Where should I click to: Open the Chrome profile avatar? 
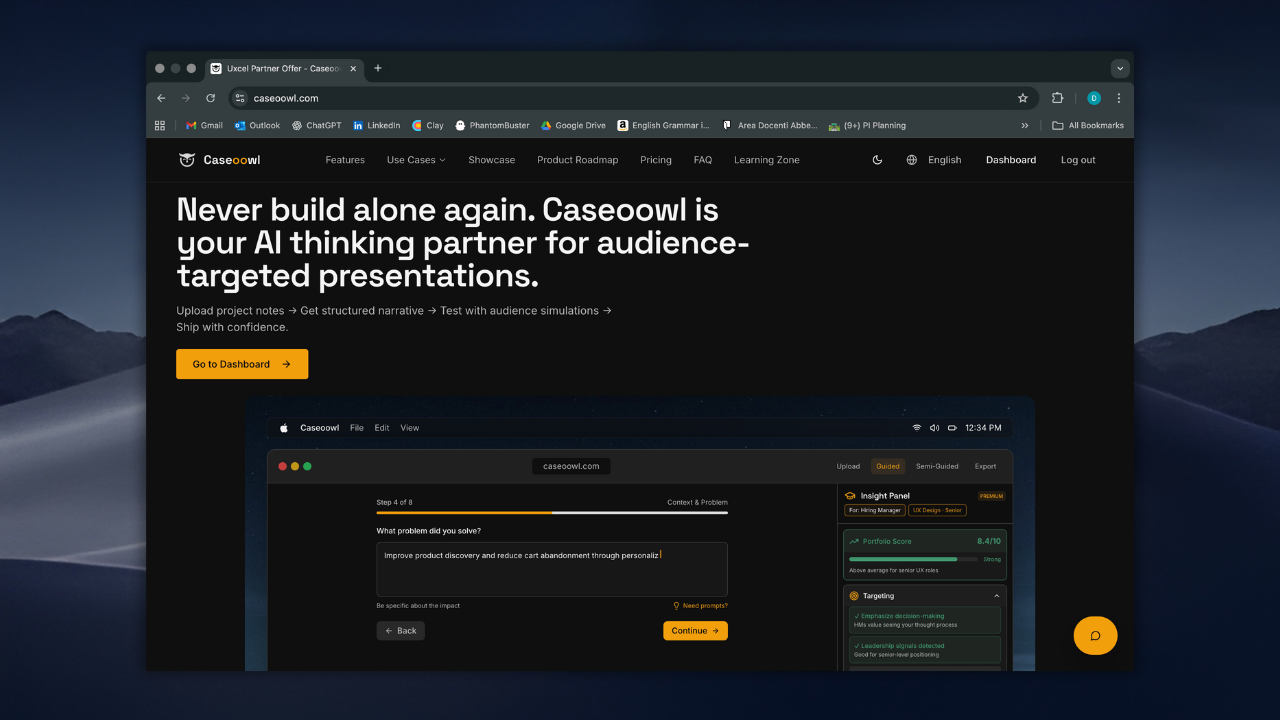click(x=1093, y=98)
